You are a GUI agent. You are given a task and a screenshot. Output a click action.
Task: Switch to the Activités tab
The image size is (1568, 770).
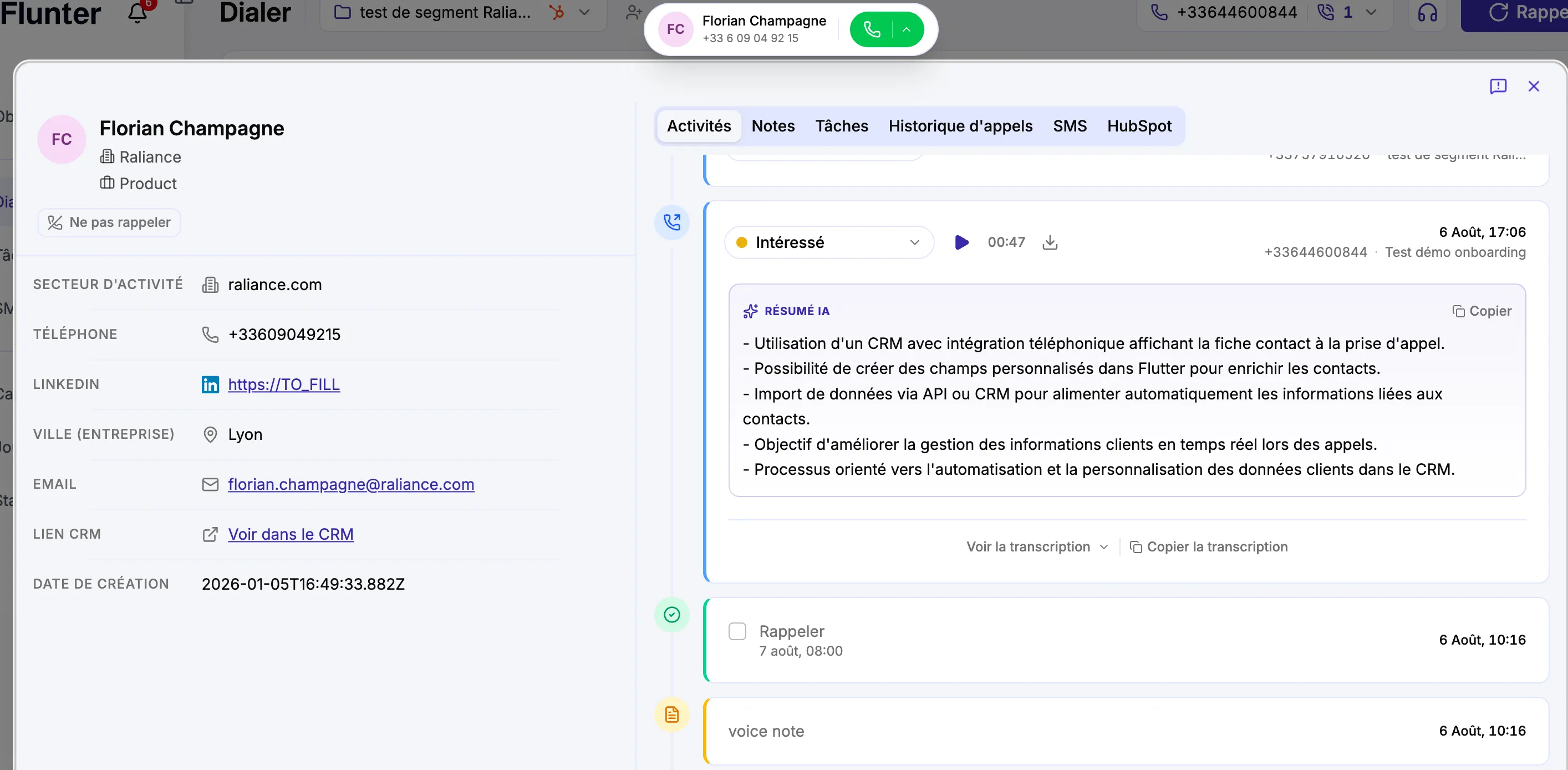point(699,126)
